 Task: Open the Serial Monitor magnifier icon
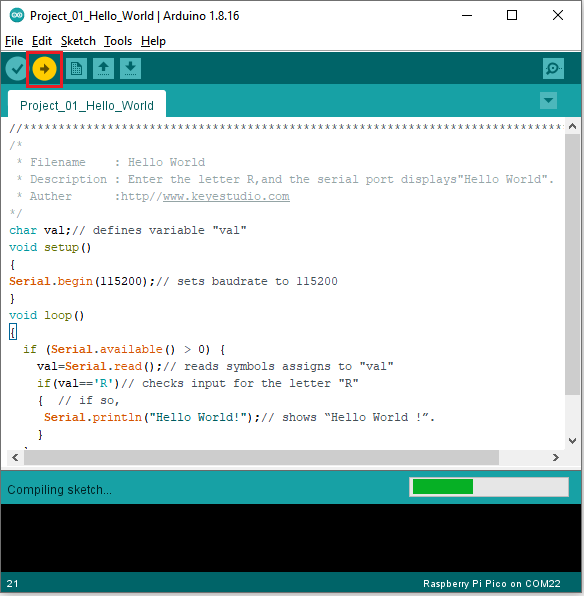click(553, 69)
